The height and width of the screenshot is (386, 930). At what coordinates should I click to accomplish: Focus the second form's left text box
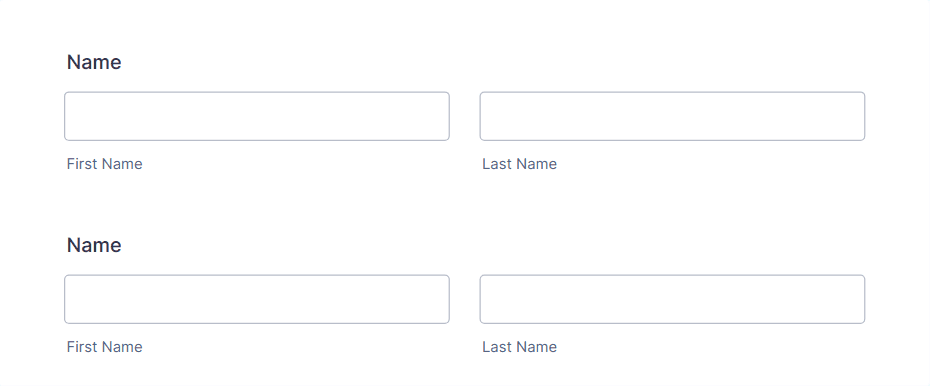(x=257, y=299)
